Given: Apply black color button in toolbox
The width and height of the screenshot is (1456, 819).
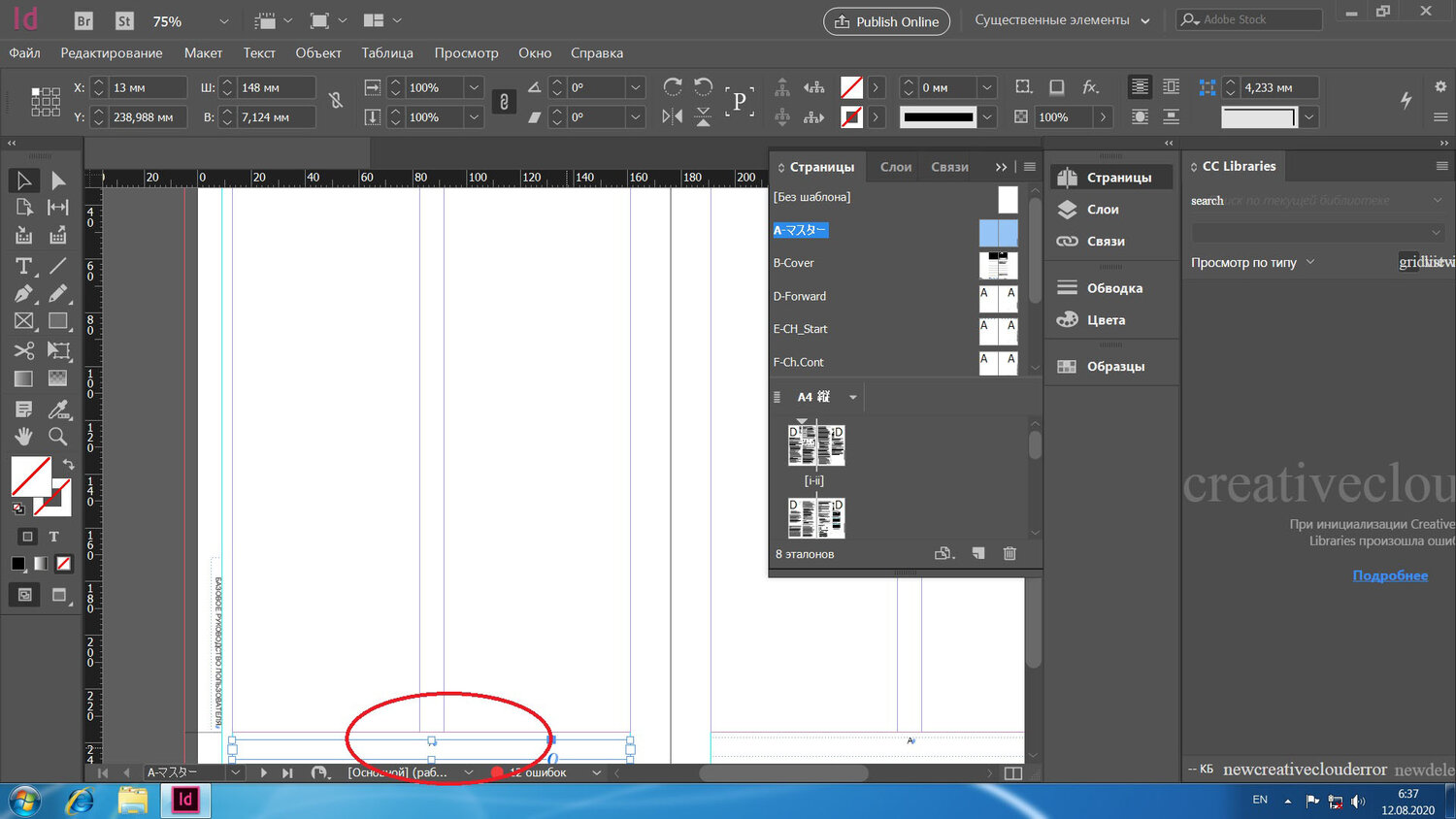Looking at the screenshot, I should [18, 564].
